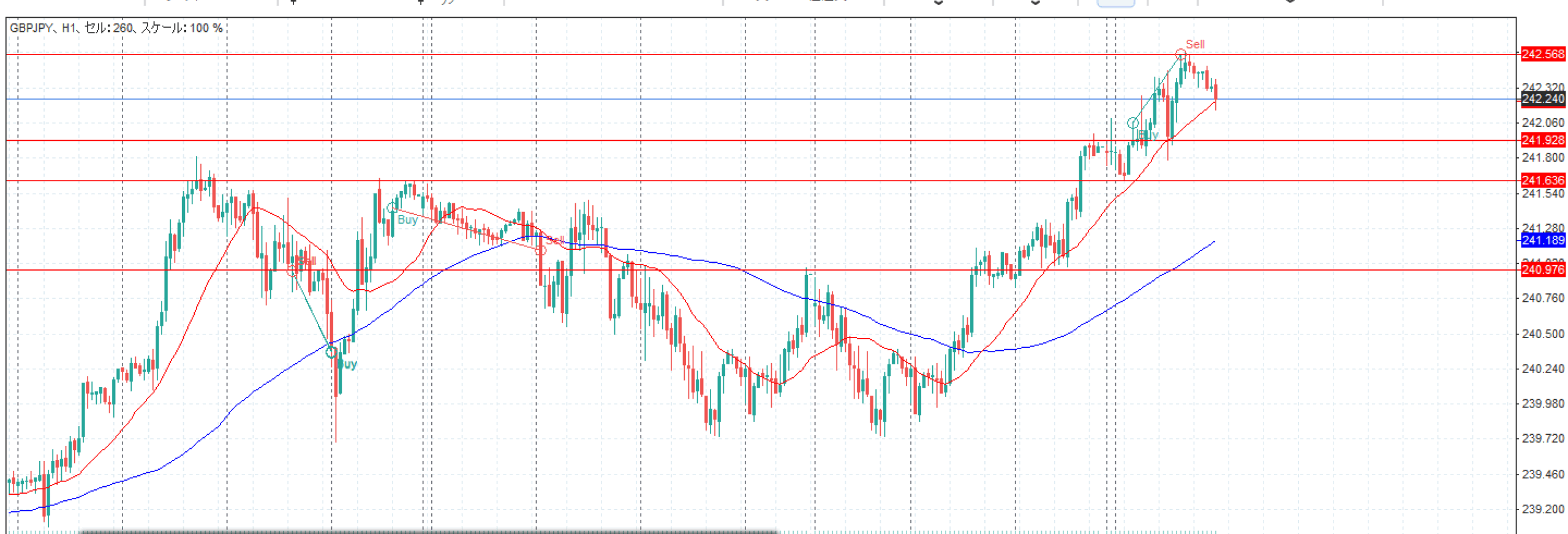Click the 240.500 label on the price axis
This screenshot has width=1568, height=534.
[x=1542, y=334]
